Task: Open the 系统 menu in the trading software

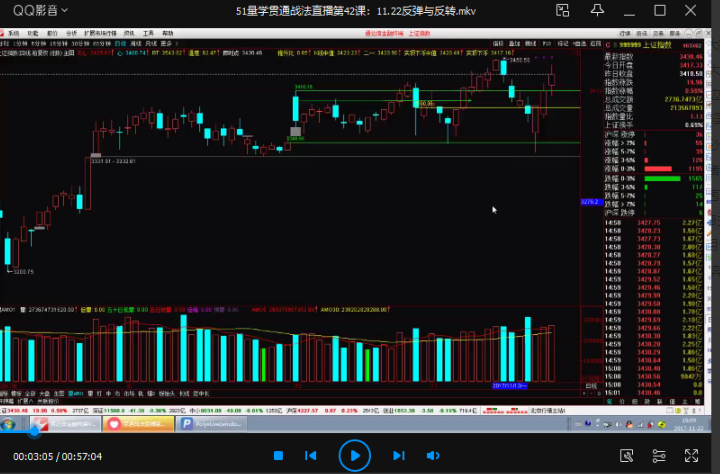Action: coord(14,33)
